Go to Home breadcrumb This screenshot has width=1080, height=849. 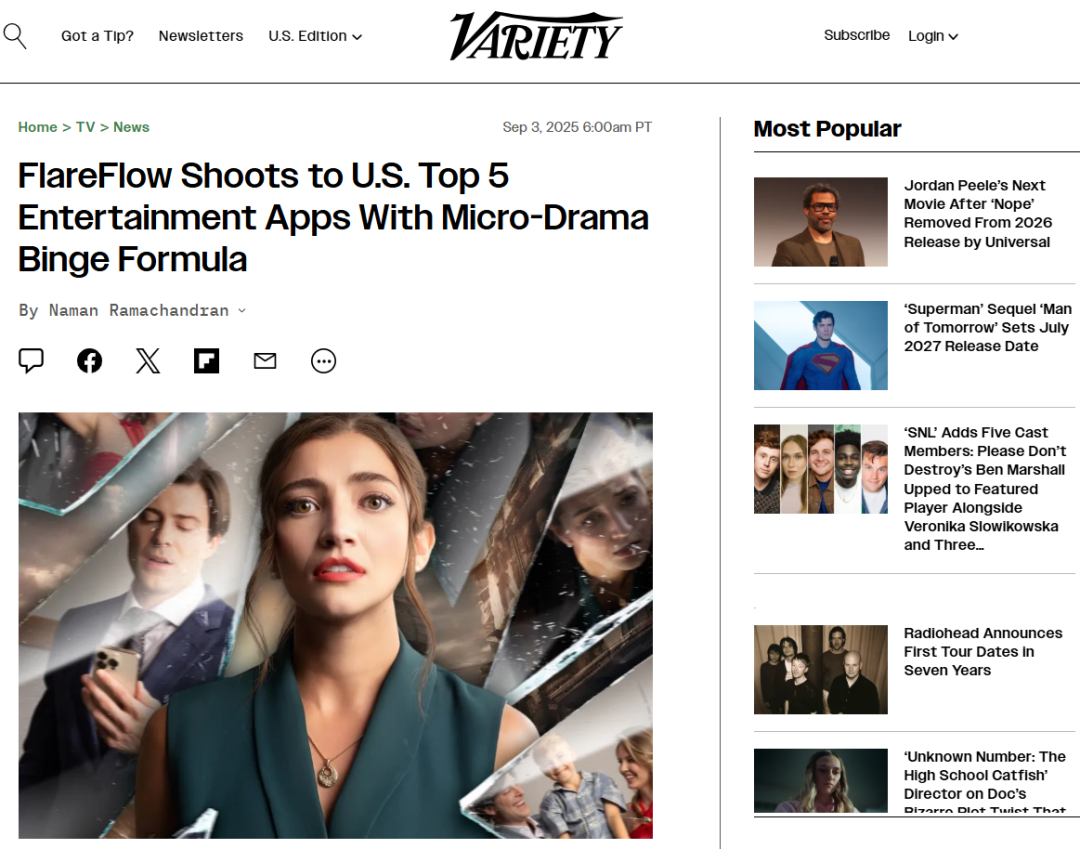pyautogui.click(x=37, y=127)
